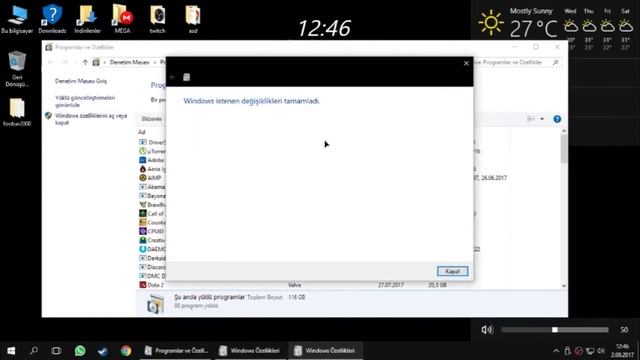Open the taskbar icon right of WhatsApp

click(103, 351)
